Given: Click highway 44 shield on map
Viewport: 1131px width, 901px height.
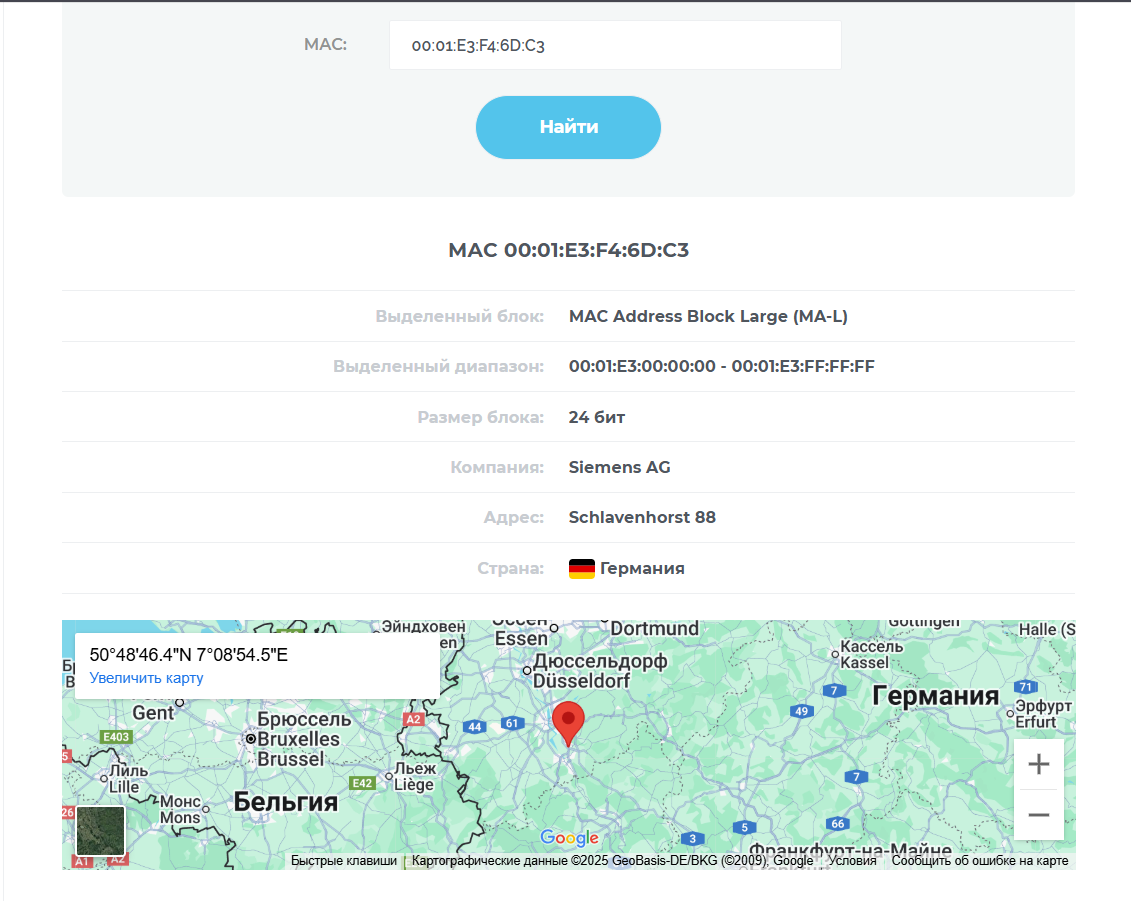Looking at the screenshot, I should click(x=475, y=726).
